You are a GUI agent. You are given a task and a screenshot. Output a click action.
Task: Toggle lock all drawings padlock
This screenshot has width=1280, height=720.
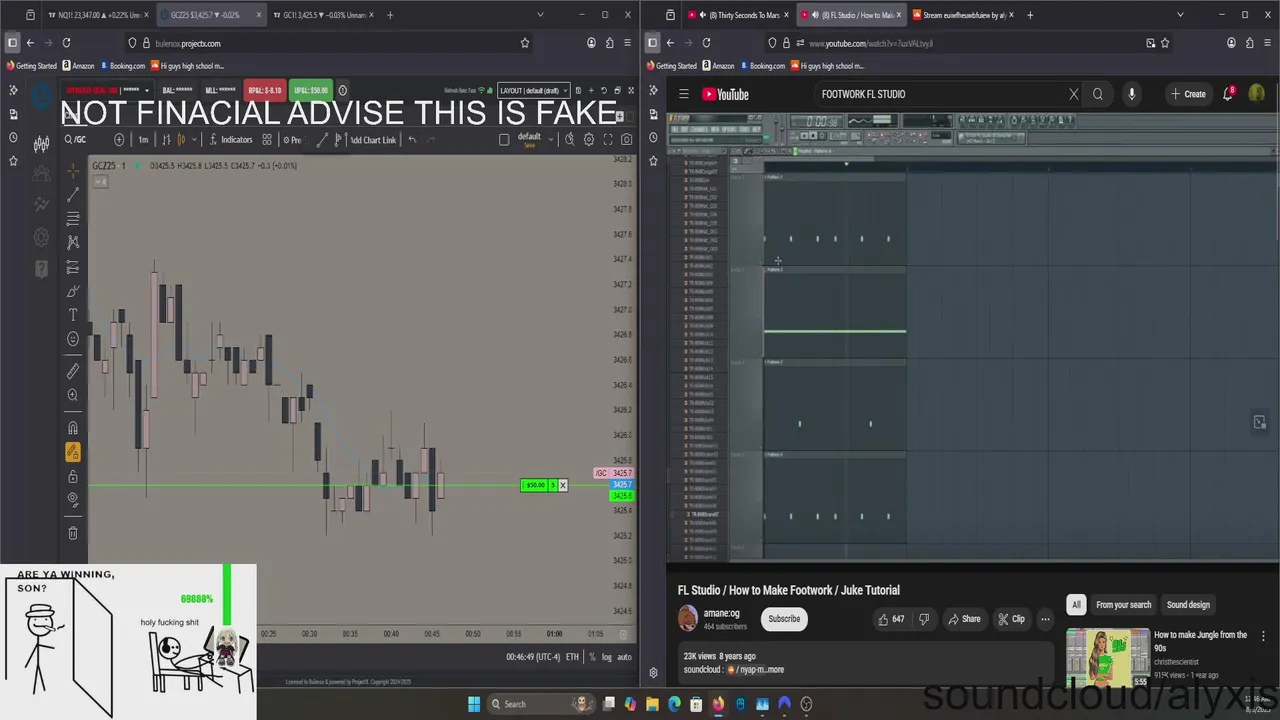coord(73,476)
